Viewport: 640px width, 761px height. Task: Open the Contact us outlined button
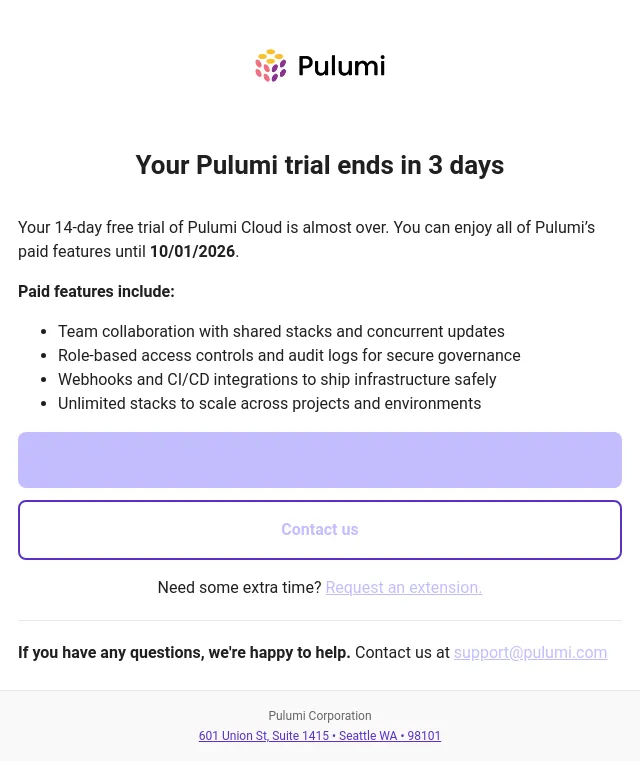coord(320,529)
